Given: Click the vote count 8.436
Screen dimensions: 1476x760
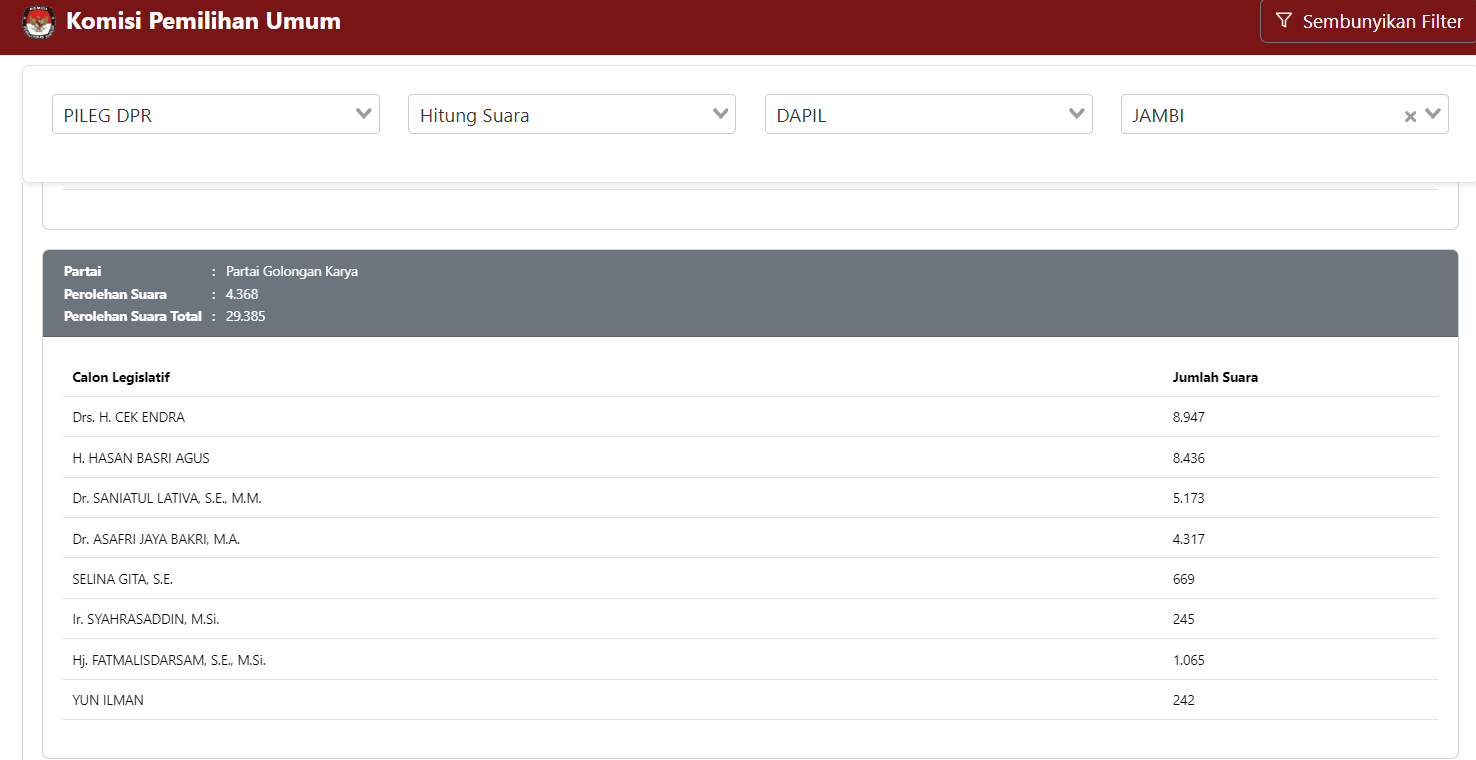Looking at the screenshot, I should click(1189, 458).
